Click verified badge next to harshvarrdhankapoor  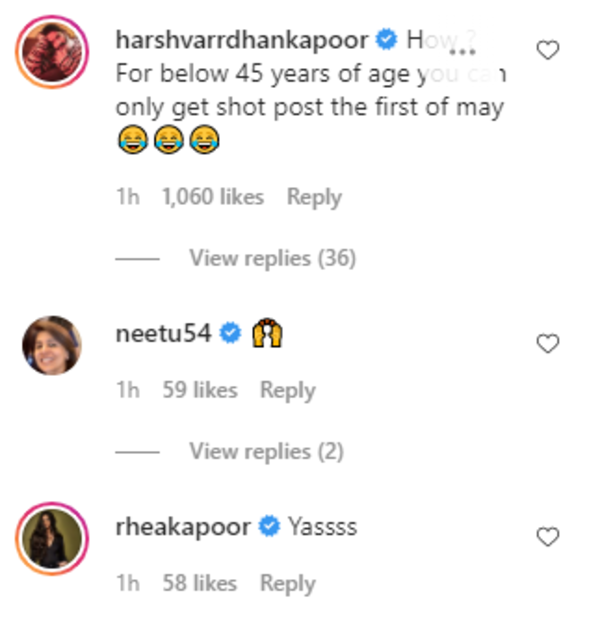tap(385, 41)
